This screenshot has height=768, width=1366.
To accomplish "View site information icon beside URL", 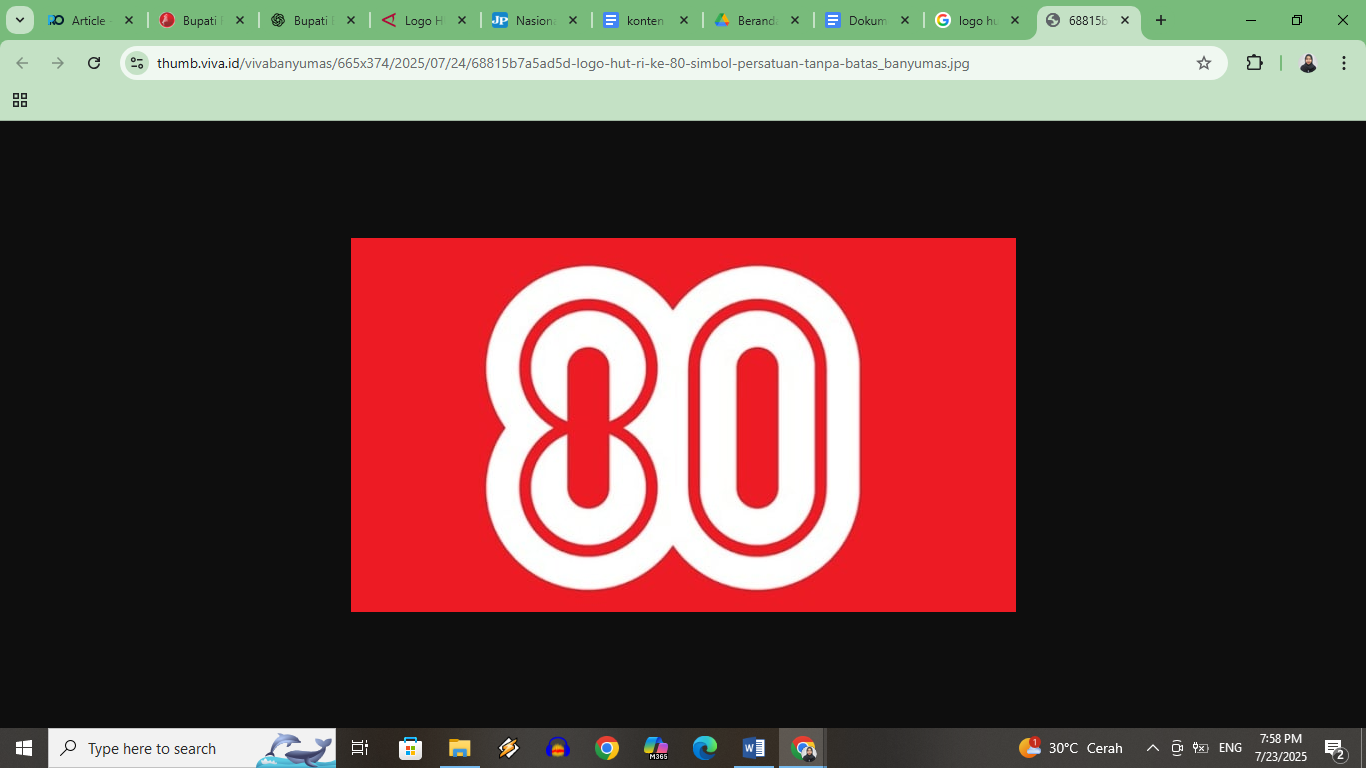I will pyautogui.click(x=137, y=63).
